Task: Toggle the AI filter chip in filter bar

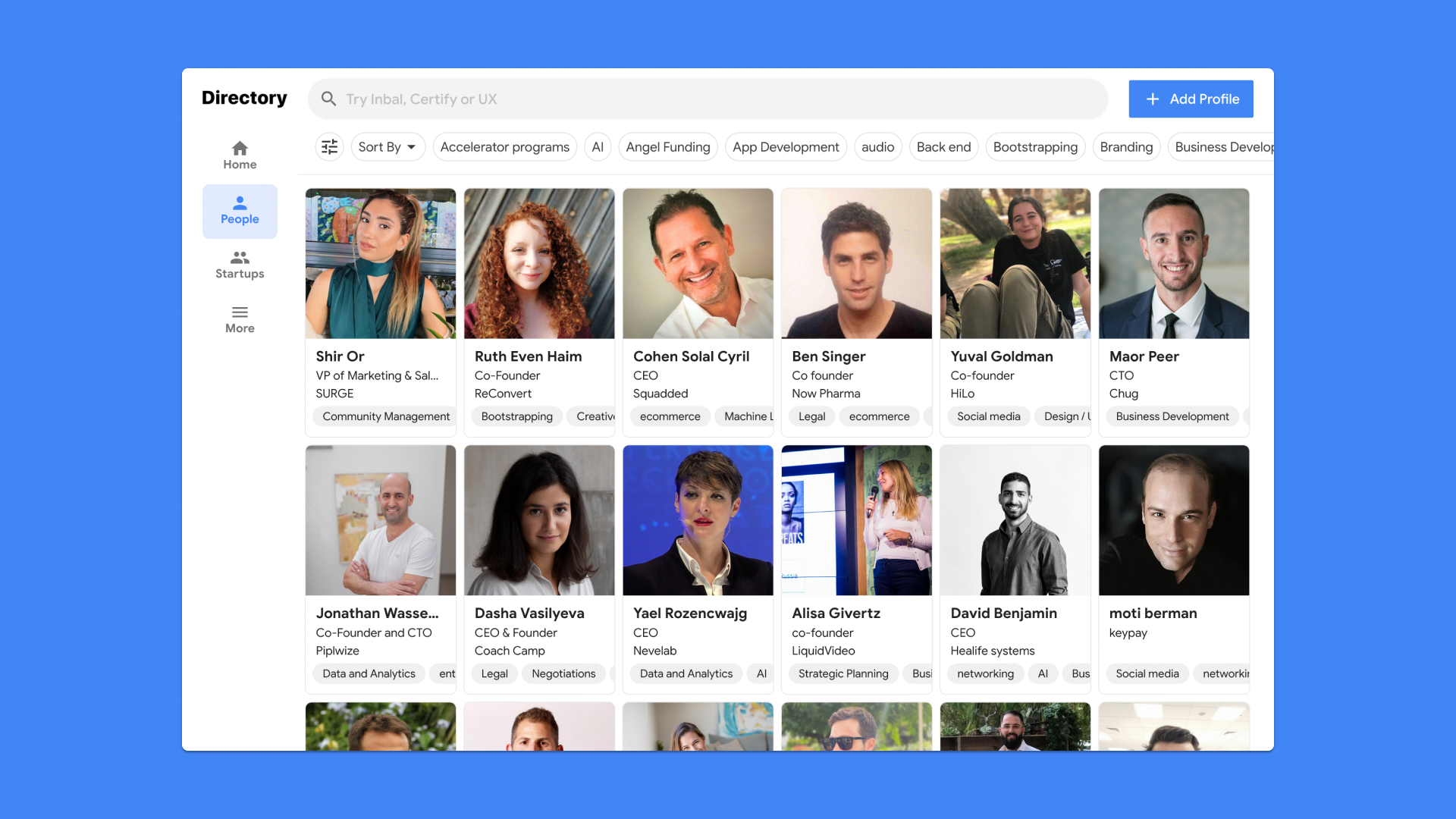Action: 598,147
